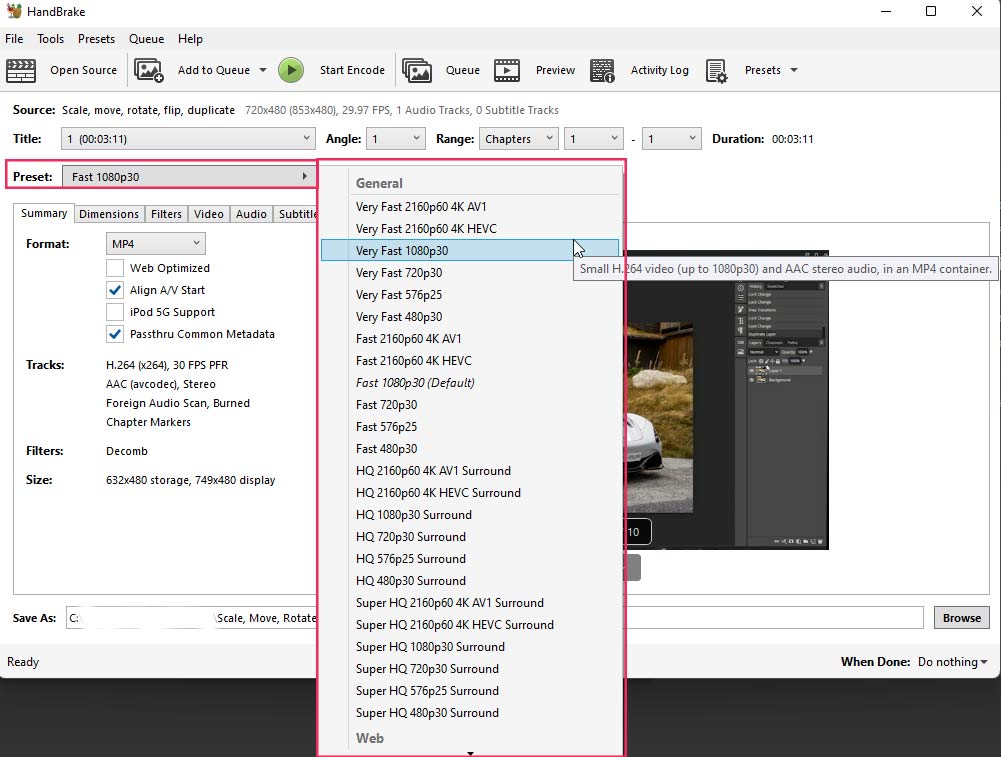The height and width of the screenshot is (757, 1001).
Task: Click the Add to Queue picture icon
Action: pos(149,70)
